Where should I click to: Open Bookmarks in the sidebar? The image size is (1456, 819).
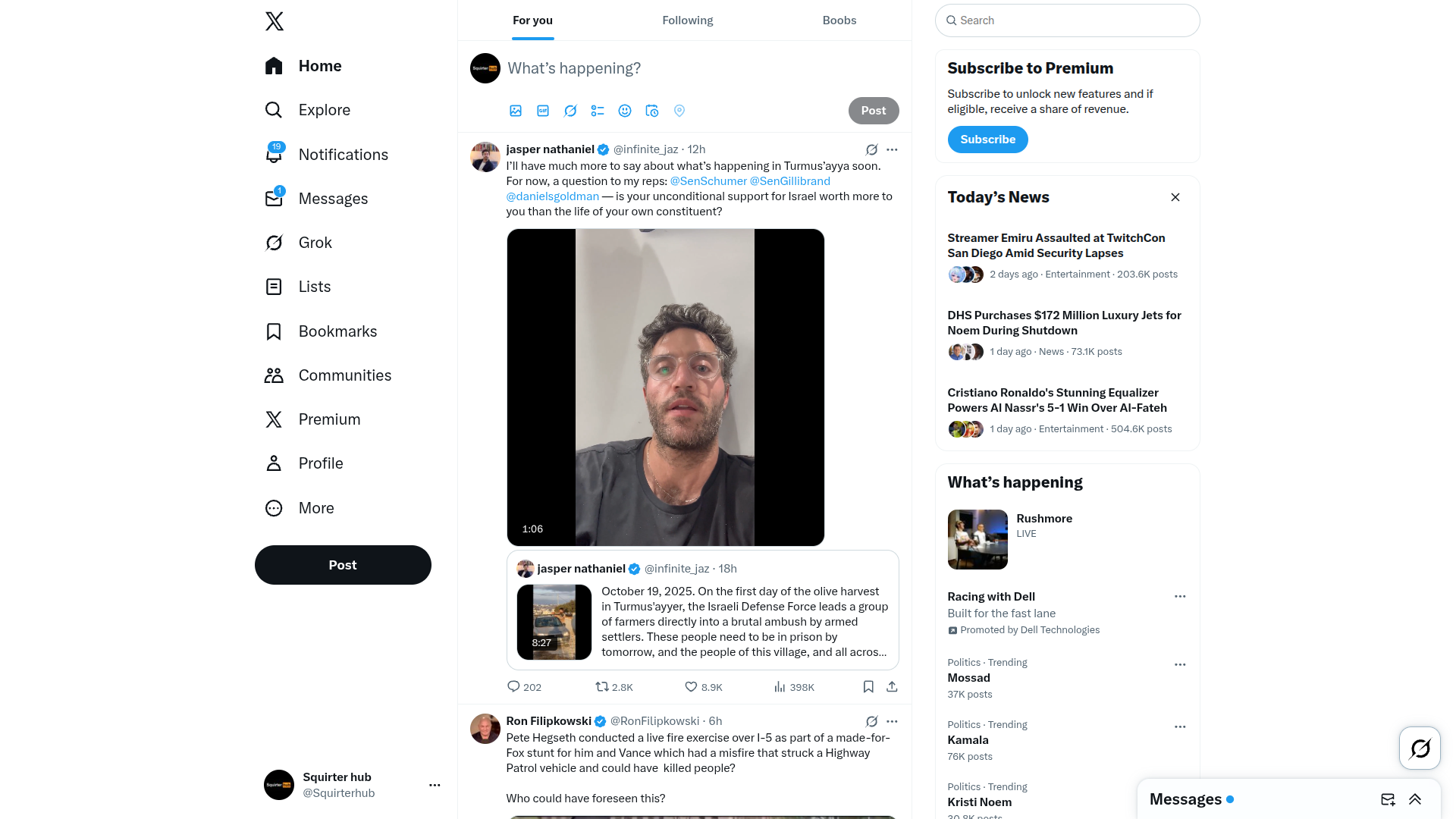pos(321,331)
